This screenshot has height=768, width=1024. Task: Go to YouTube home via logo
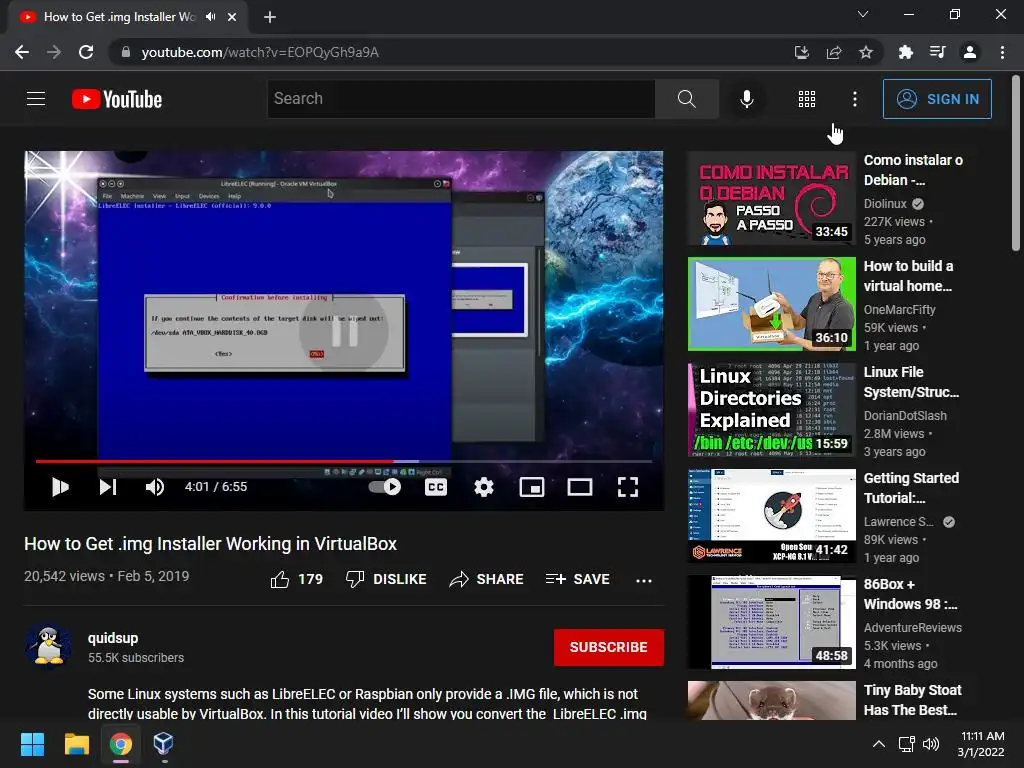pyautogui.click(x=117, y=99)
